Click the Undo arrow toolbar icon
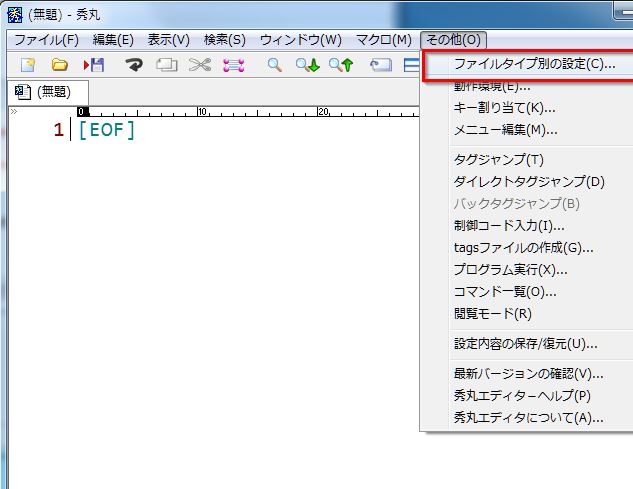Screen dimensions: 633x489 coord(133,66)
